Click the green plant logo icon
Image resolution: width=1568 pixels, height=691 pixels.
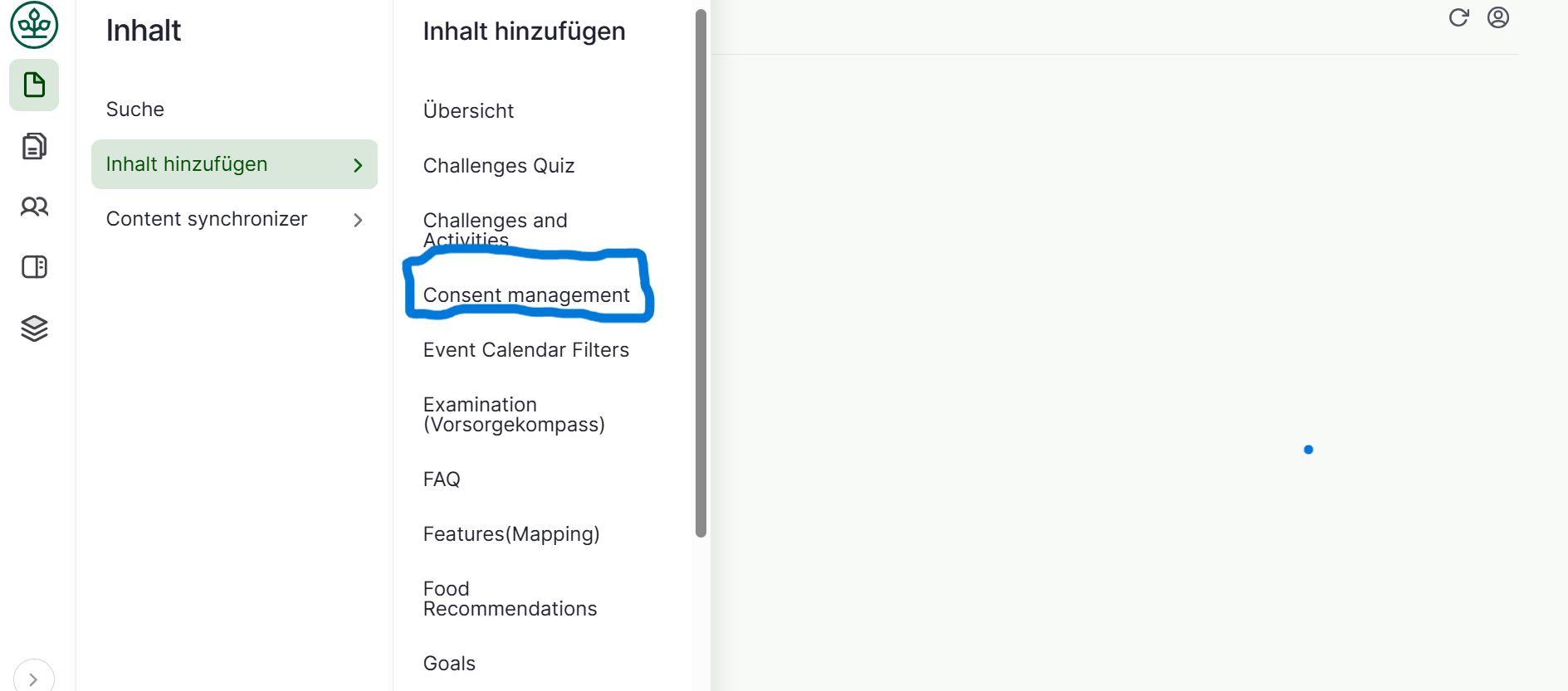tap(34, 25)
